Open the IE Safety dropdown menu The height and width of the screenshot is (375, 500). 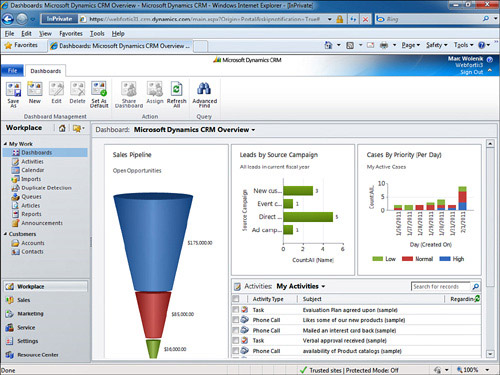(x=436, y=45)
